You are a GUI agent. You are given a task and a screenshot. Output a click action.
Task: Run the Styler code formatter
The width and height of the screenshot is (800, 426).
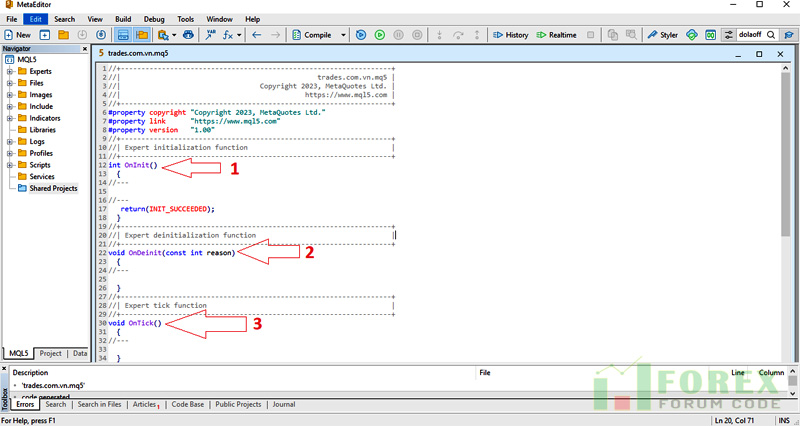(662, 35)
